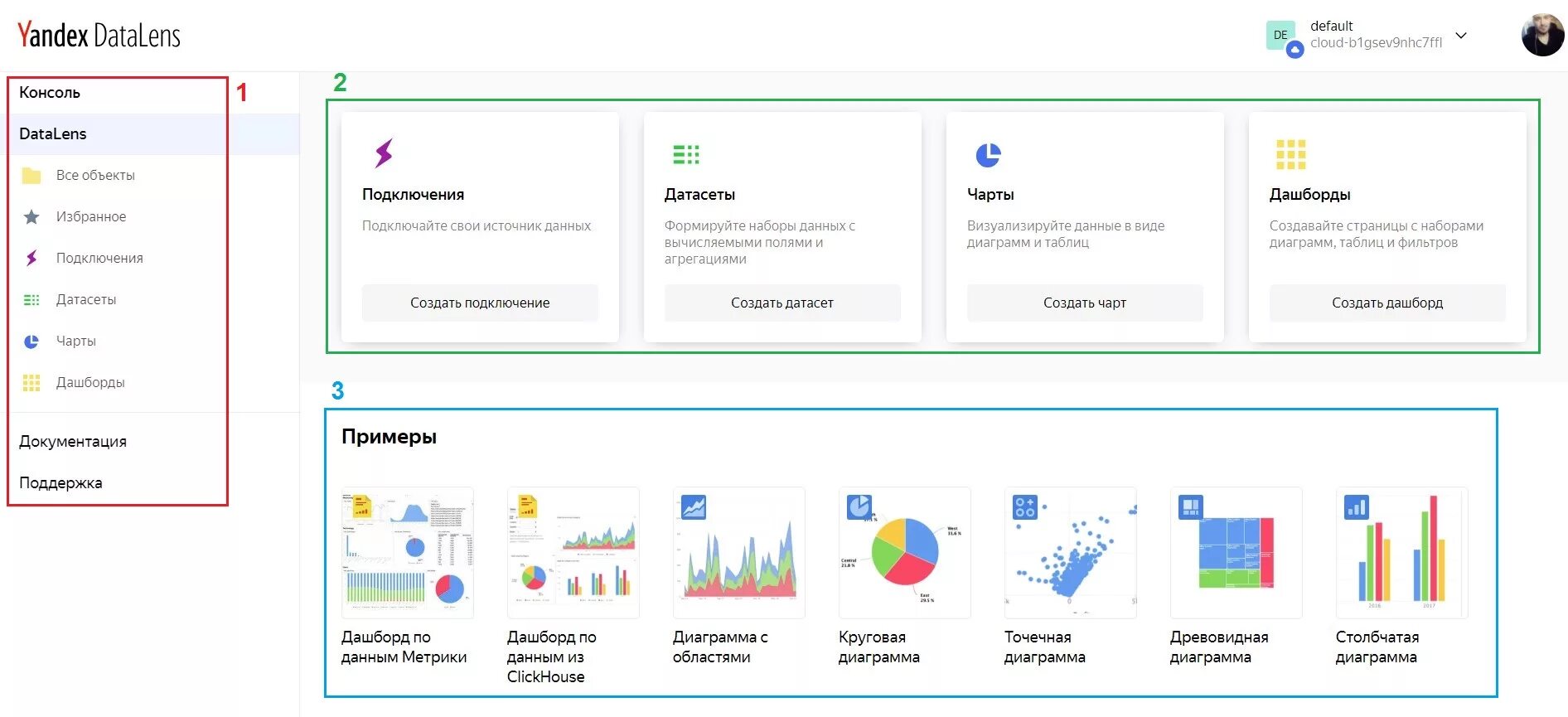Click the green list icon on Датасеты card
The height and width of the screenshot is (717, 1568).
[685, 154]
